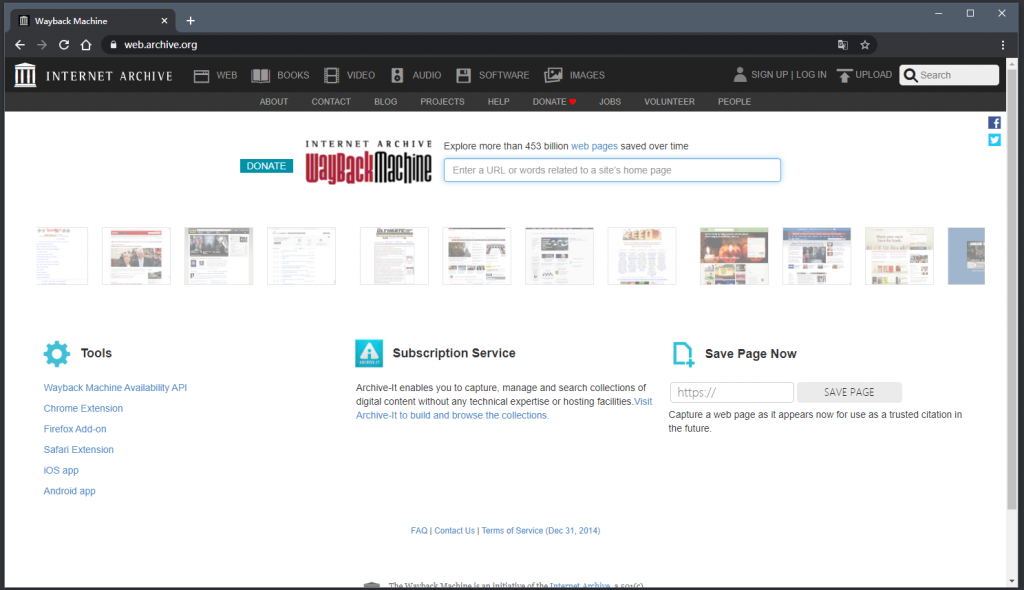The height and width of the screenshot is (590, 1024).
Task: Select the Volunteer navigation item
Action: point(669,102)
